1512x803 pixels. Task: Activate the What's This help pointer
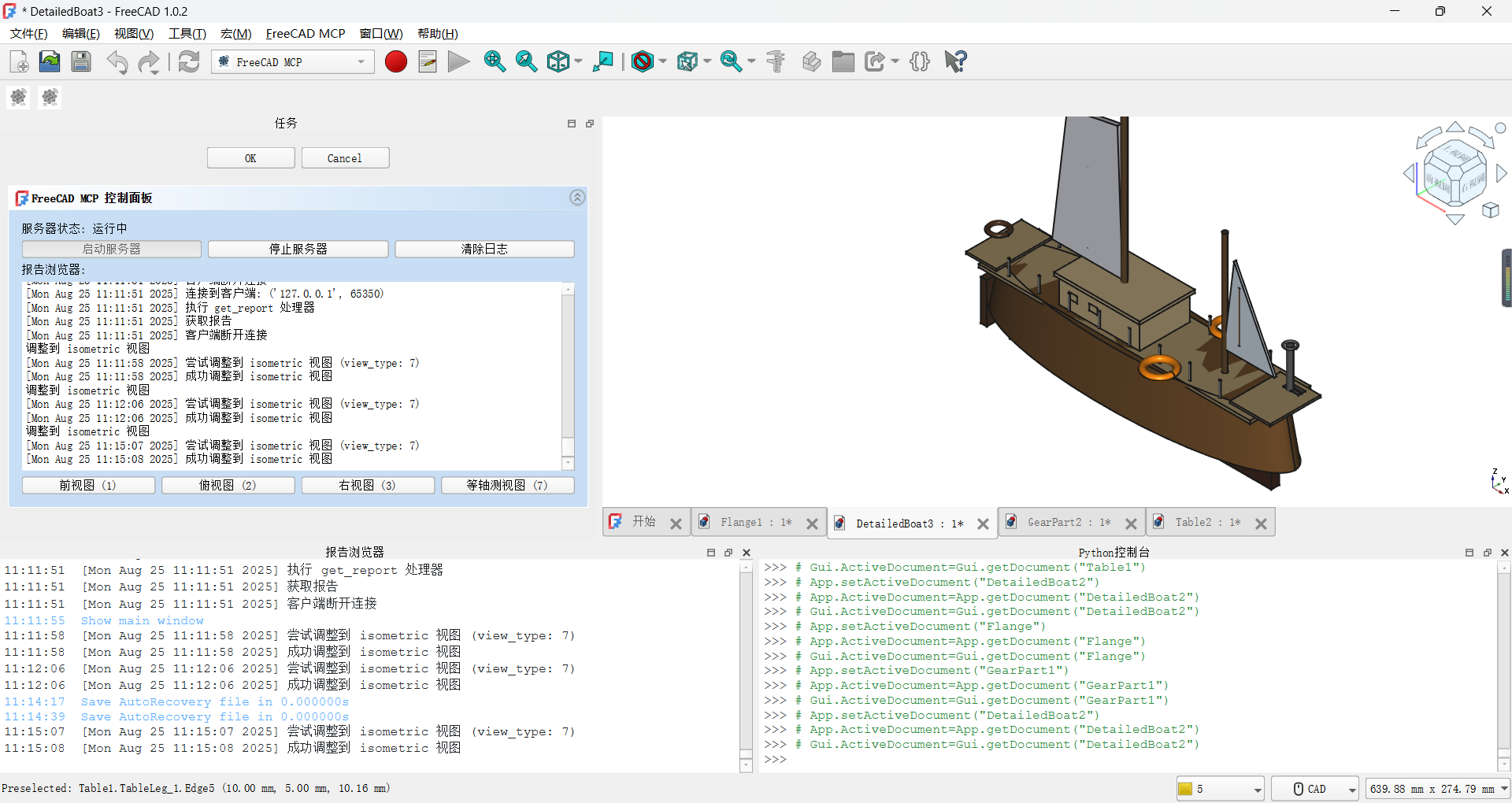tap(954, 61)
